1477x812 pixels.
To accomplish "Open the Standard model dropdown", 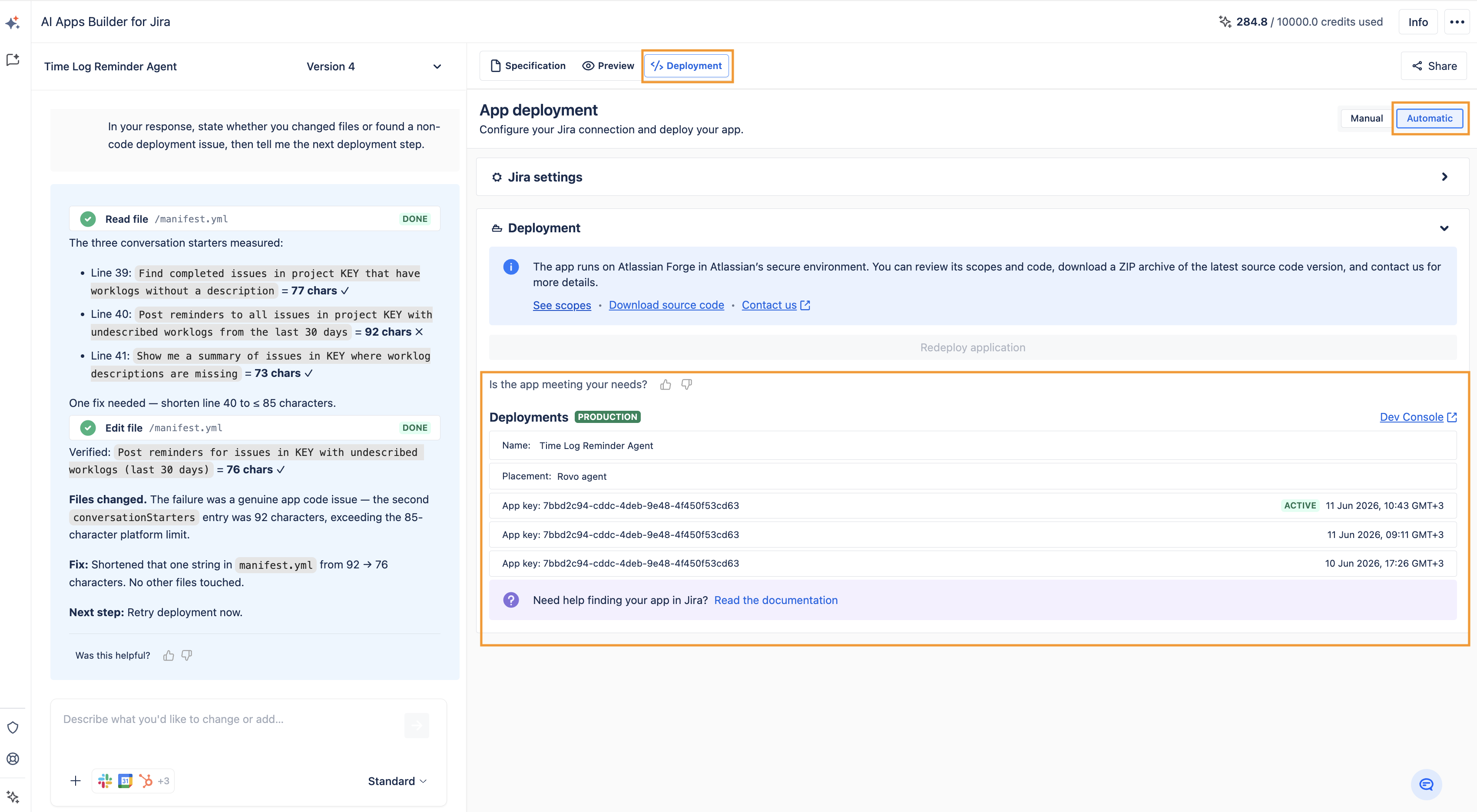I will [x=397, y=781].
